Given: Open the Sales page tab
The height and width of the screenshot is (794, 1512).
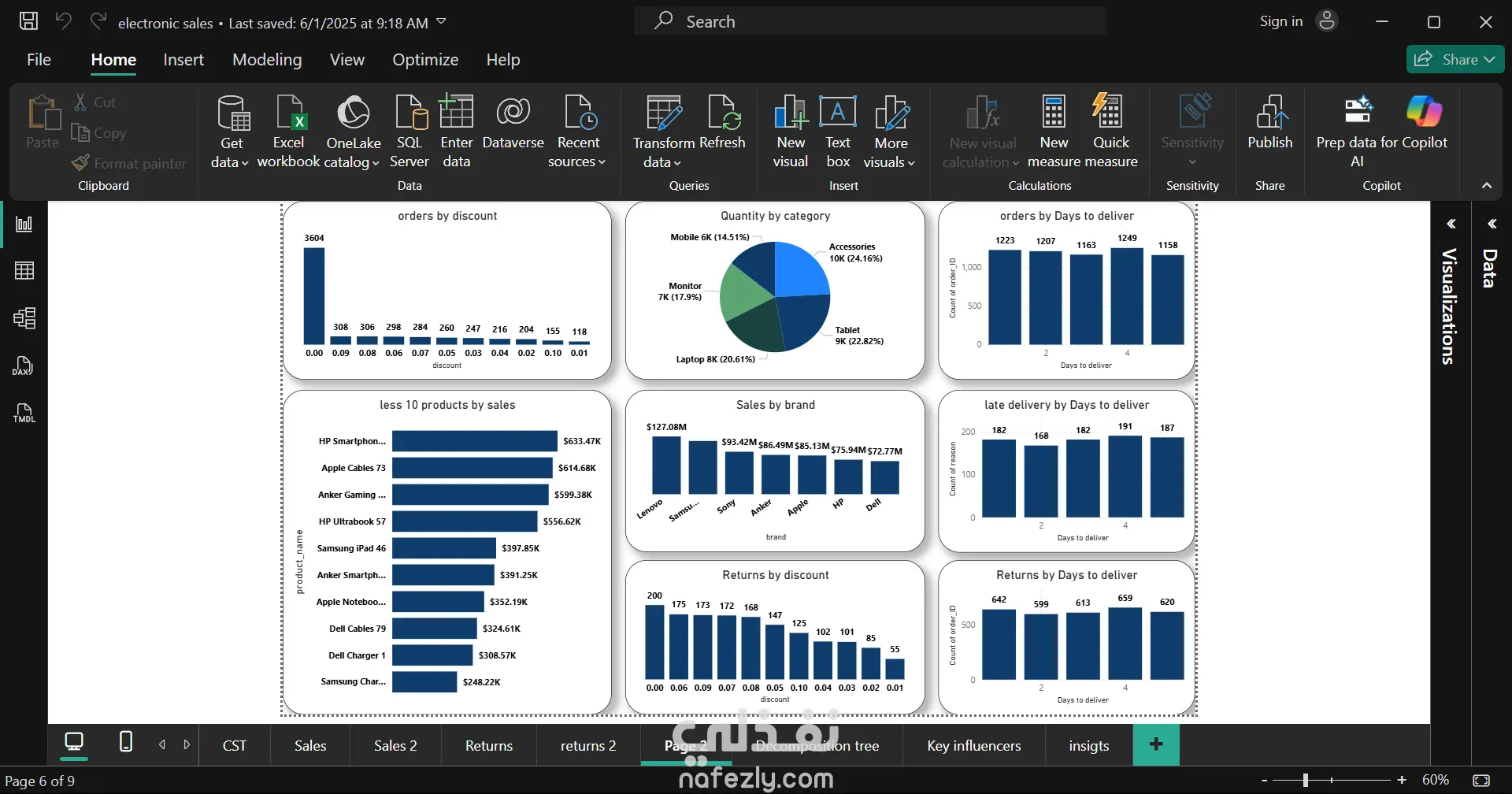Looking at the screenshot, I should coord(310,746).
